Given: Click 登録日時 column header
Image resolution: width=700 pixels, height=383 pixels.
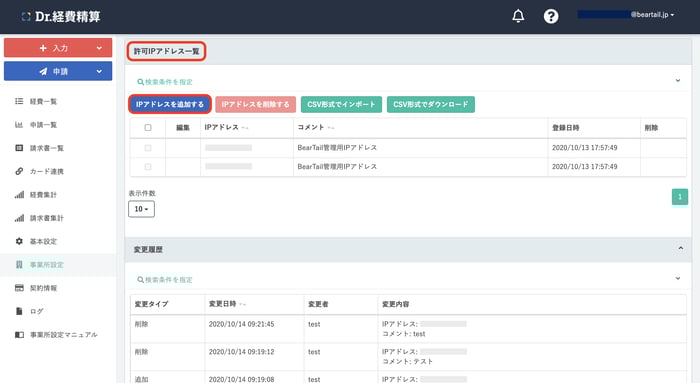Looking at the screenshot, I should 566,128.
